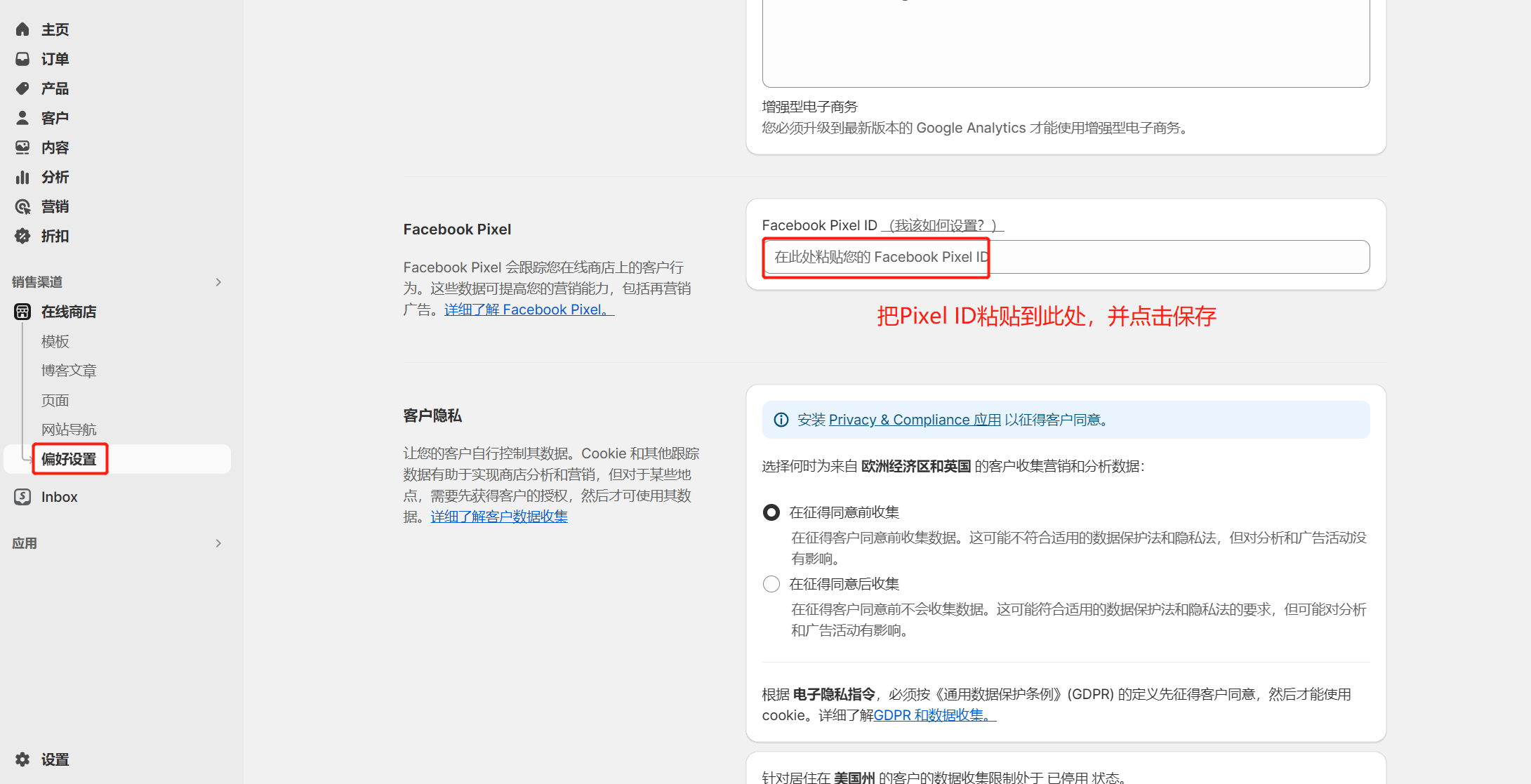The image size is (1531, 784).
Task: Click the 增强型电子商务 label
Action: (x=810, y=107)
